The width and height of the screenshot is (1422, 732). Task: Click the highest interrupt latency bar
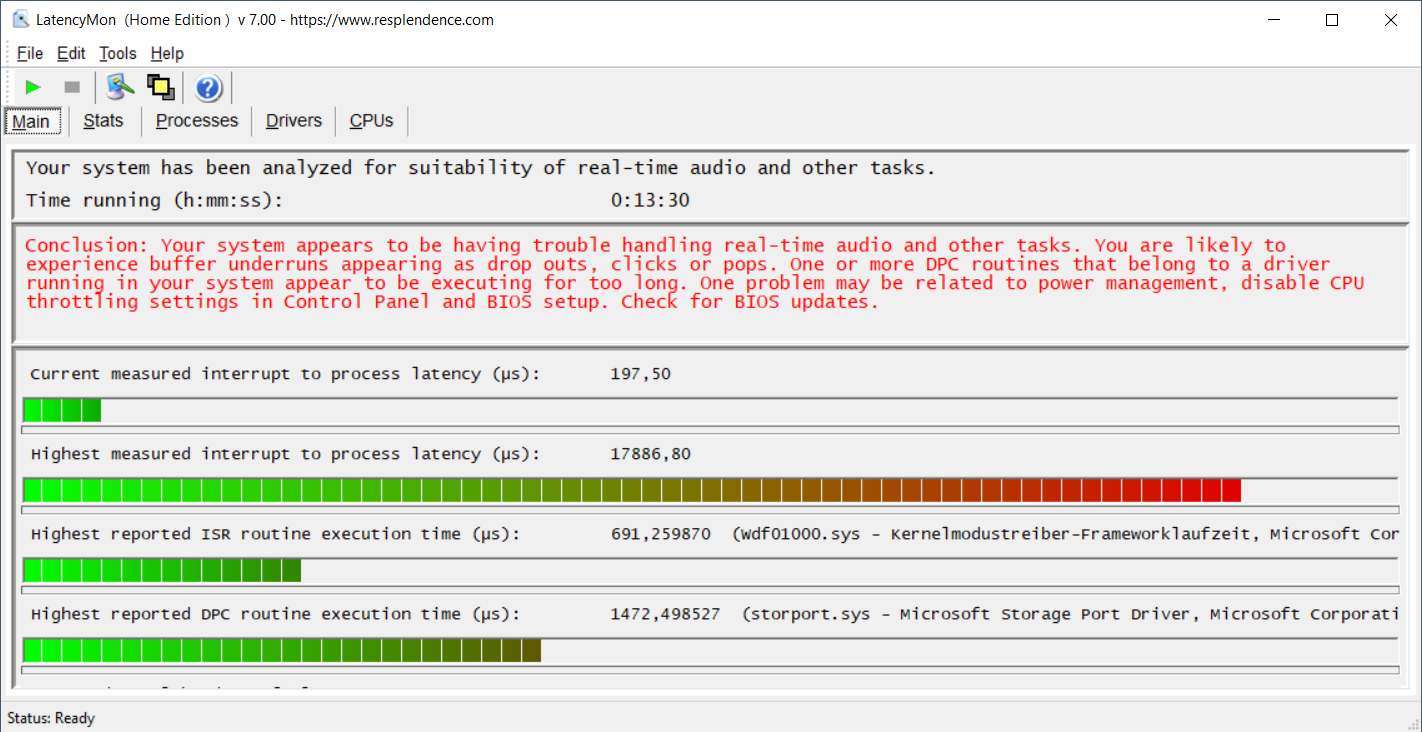(x=710, y=490)
